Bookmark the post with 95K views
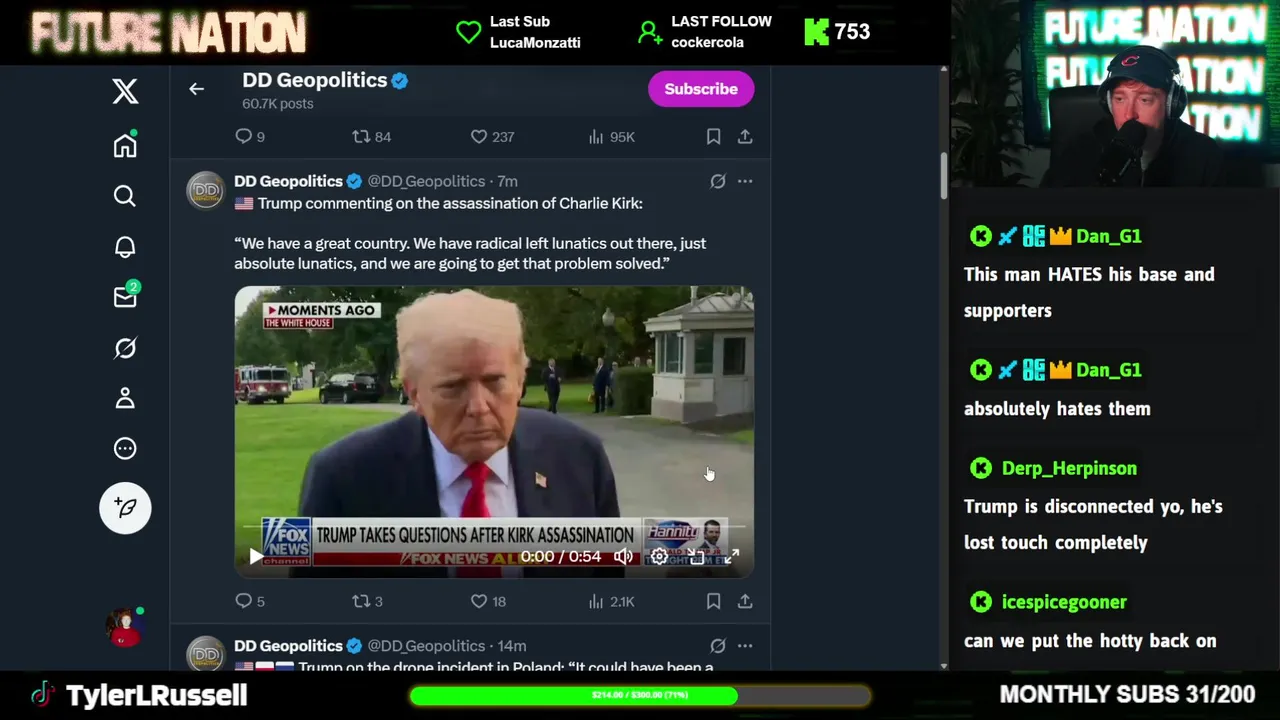 click(713, 136)
